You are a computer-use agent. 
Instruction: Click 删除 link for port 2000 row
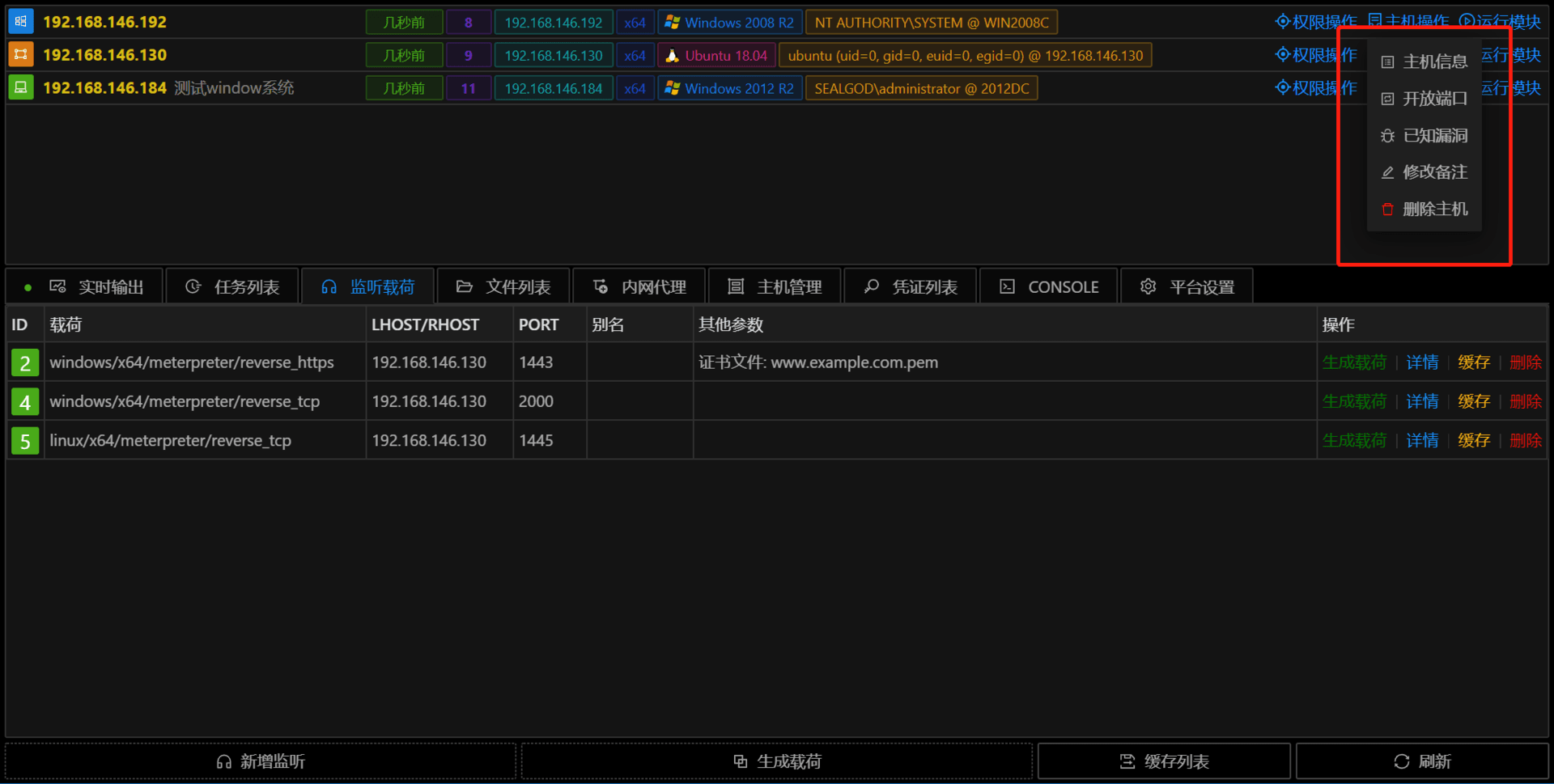click(1526, 401)
